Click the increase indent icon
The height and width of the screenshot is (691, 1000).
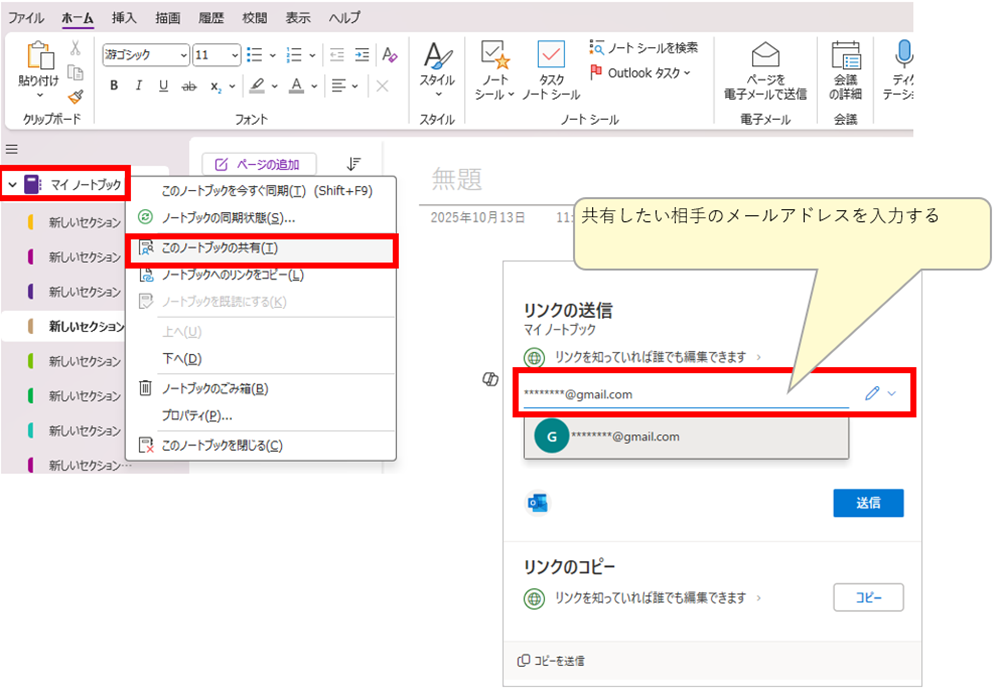(x=361, y=54)
